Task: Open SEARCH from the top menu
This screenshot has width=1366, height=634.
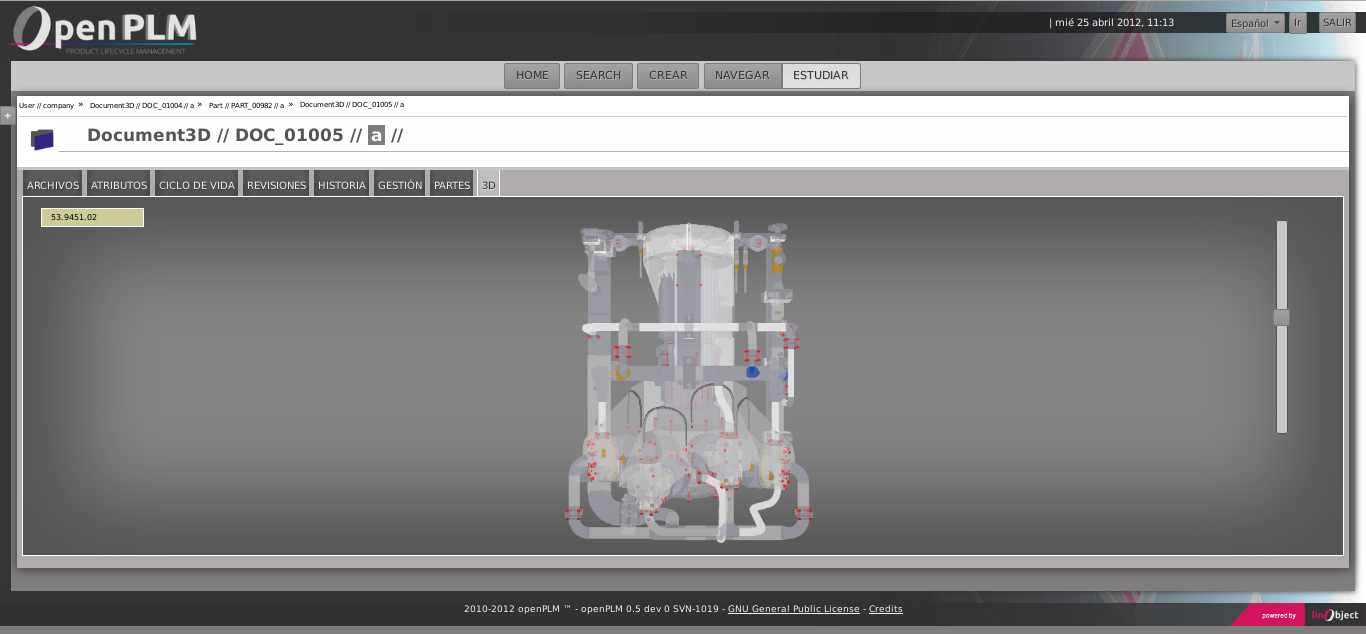Action: tap(598, 74)
